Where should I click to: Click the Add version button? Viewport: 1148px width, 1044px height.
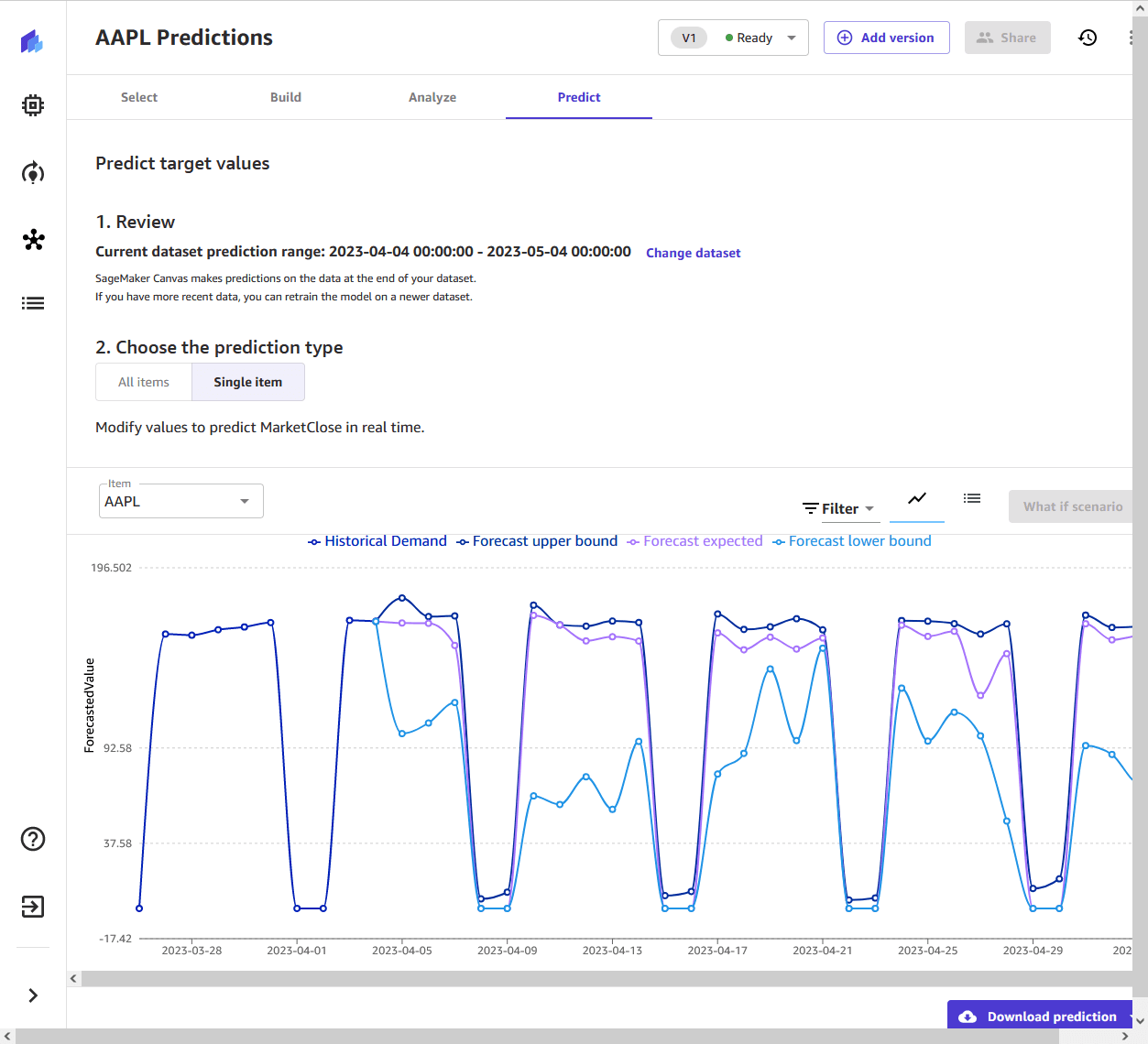[x=886, y=38]
